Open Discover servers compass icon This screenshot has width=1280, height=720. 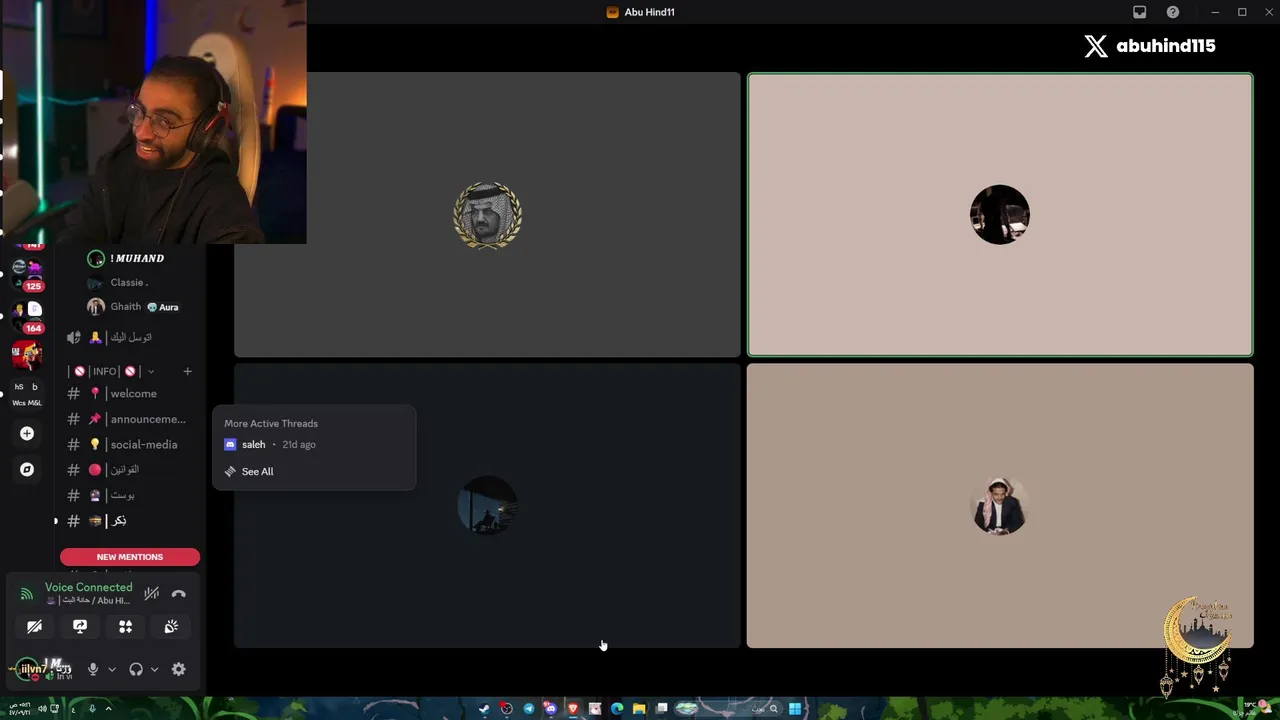[27, 469]
